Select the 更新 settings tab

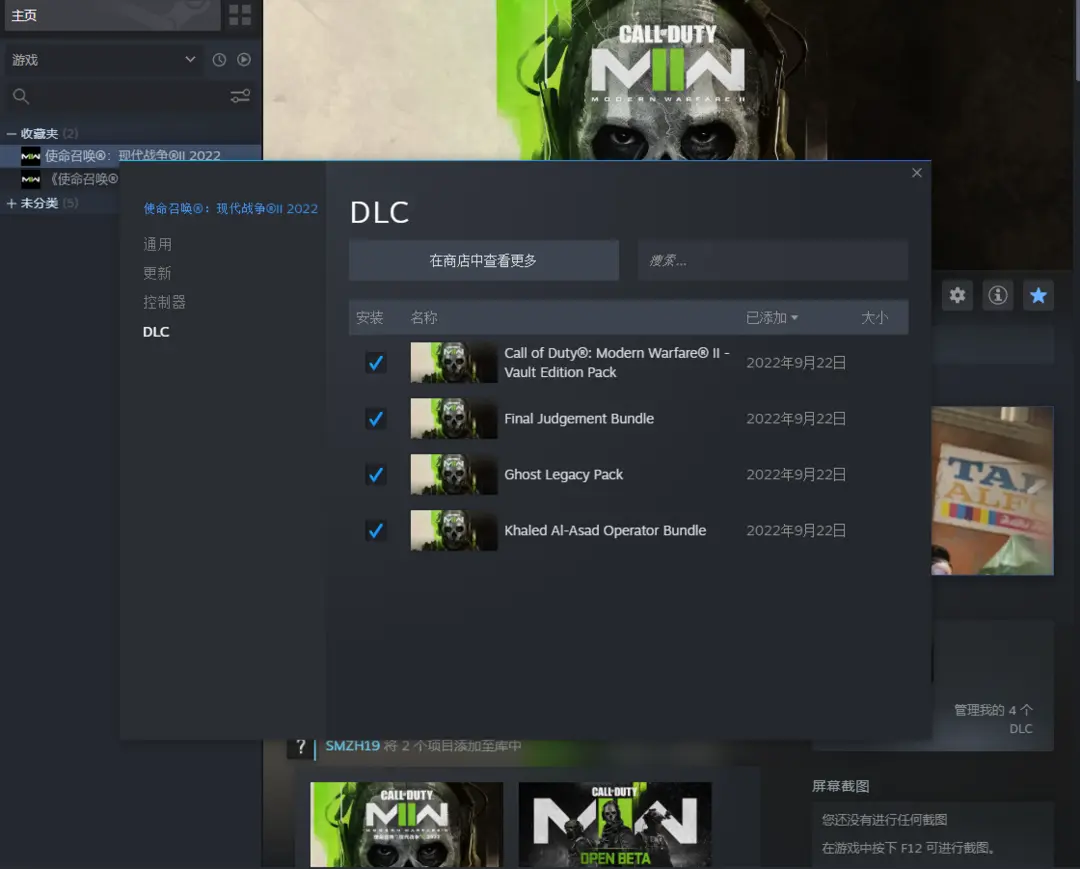[x=157, y=273]
